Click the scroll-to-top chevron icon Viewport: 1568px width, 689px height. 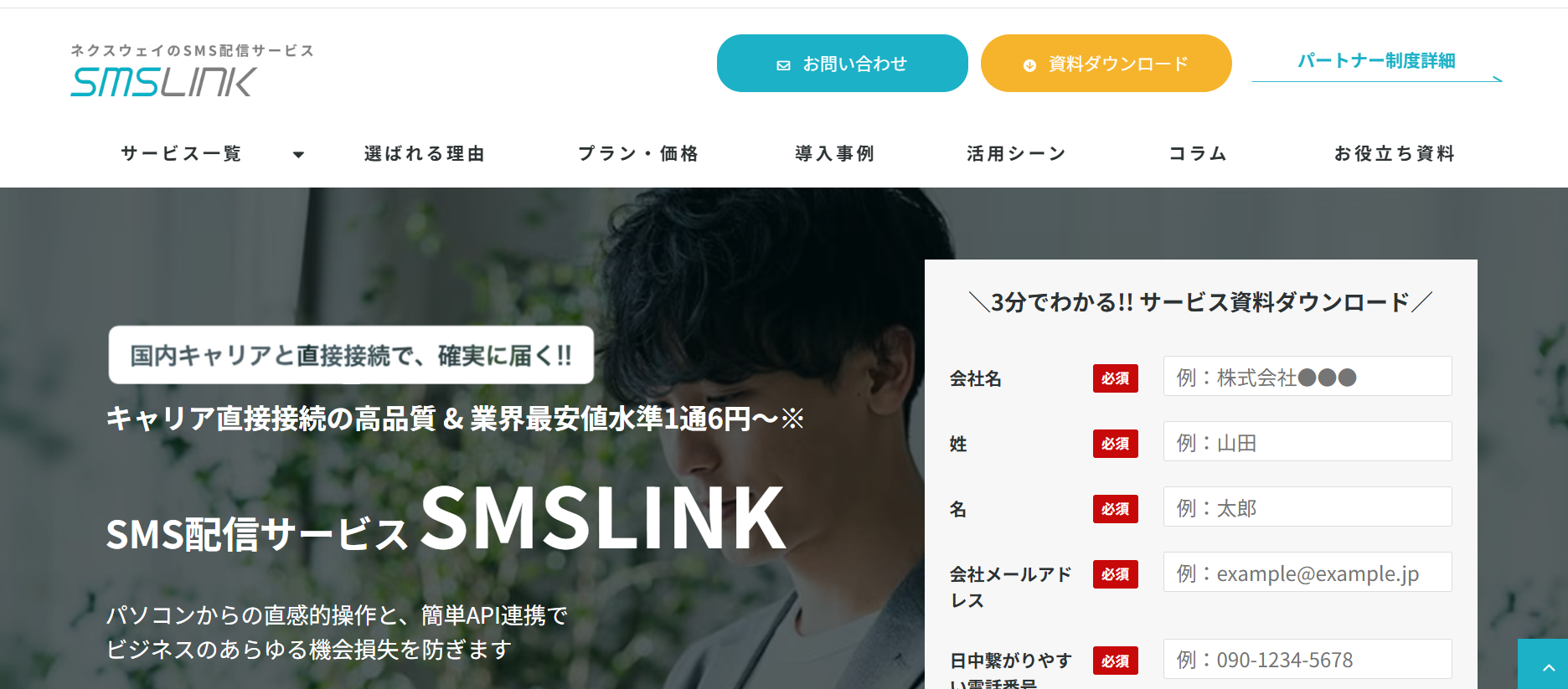tap(1548, 667)
